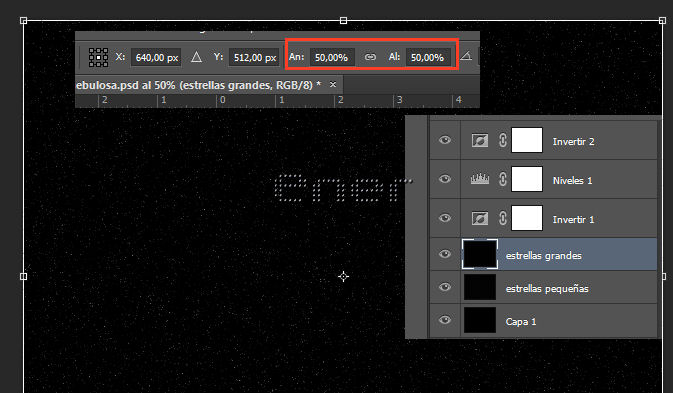The width and height of the screenshot is (673, 393).
Task: Toggle visibility of estrellas grandes layer
Action: 445,254
